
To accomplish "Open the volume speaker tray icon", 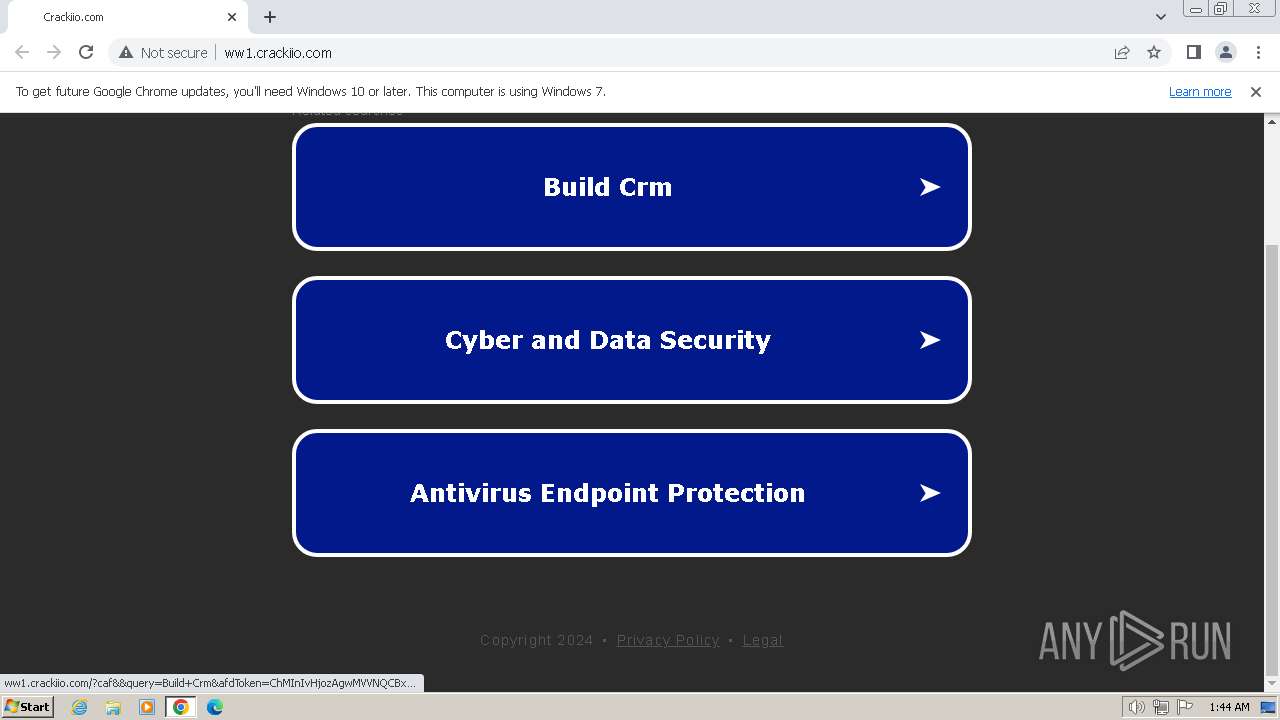I will pos(1136,707).
